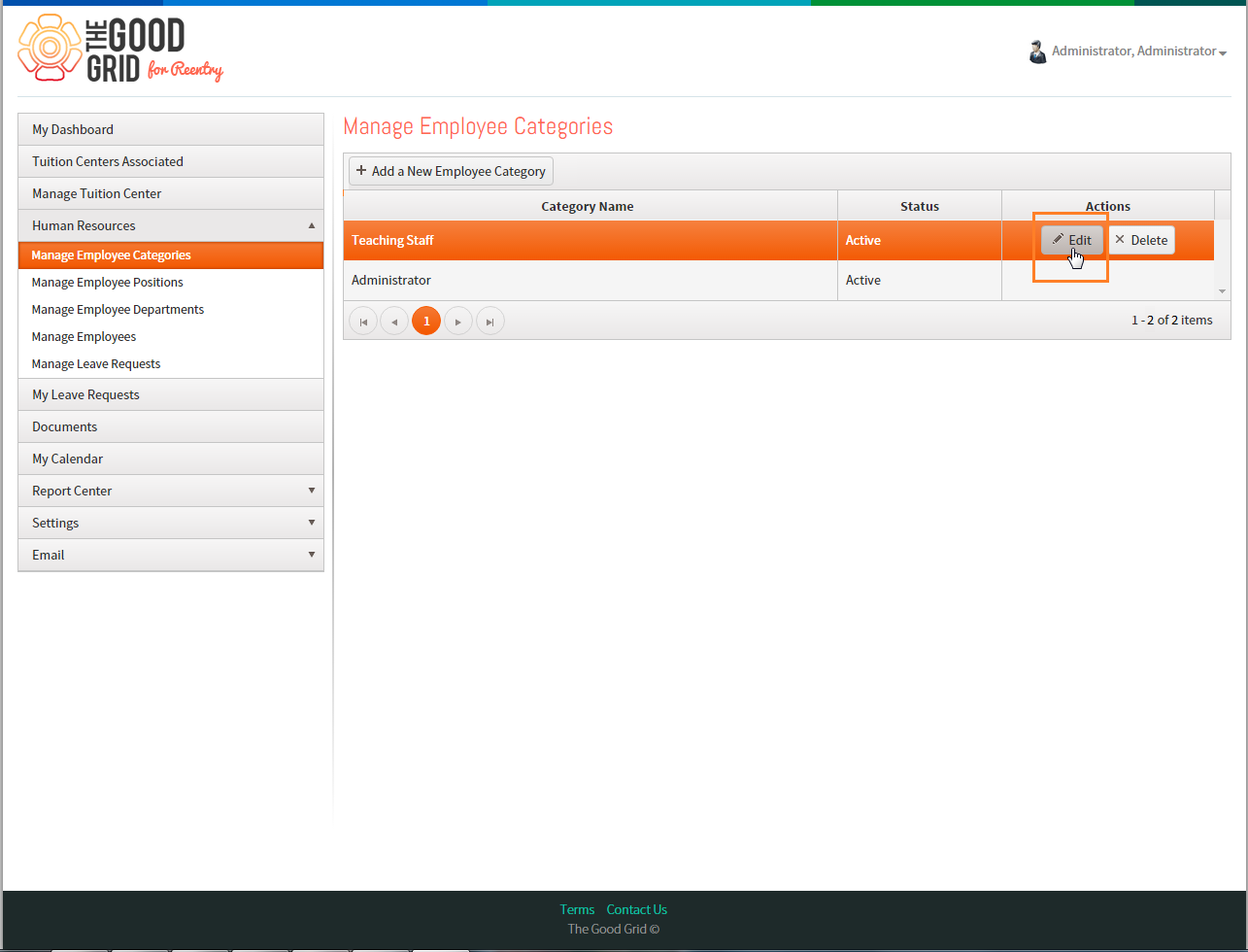Open the Contact Us link
This screenshot has width=1248, height=952.
(x=637, y=910)
